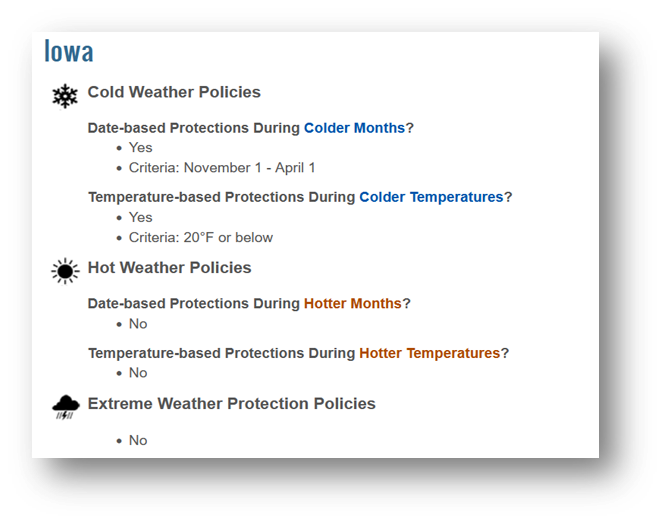Click Yes under Colder Temperatures question
This screenshot has width=664, height=523.
tap(141, 217)
